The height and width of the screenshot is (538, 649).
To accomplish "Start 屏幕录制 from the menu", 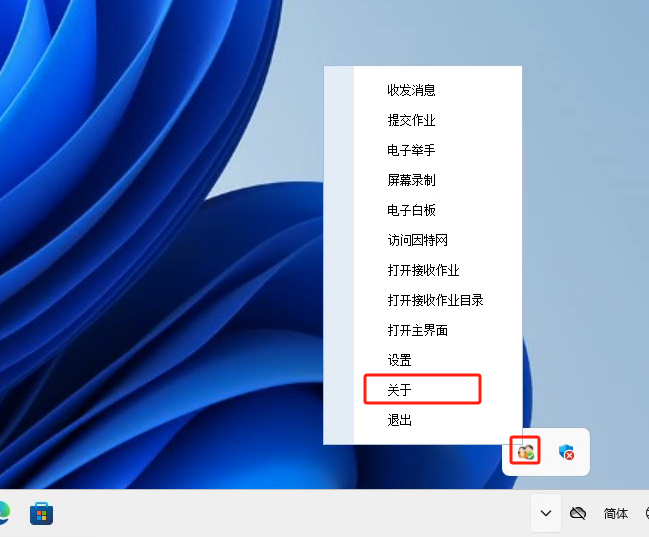I will click(x=411, y=180).
